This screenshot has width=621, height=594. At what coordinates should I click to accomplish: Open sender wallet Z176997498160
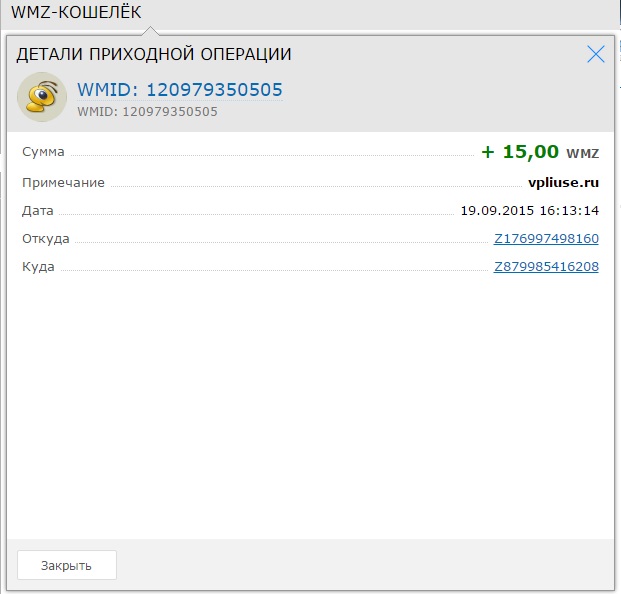(546, 239)
